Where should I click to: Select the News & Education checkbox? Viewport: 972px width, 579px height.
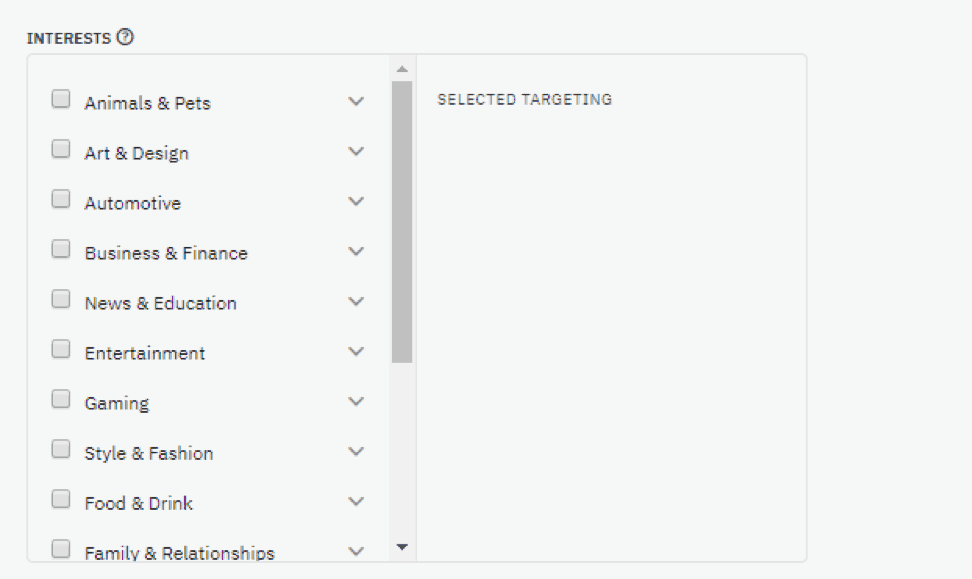click(x=61, y=299)
